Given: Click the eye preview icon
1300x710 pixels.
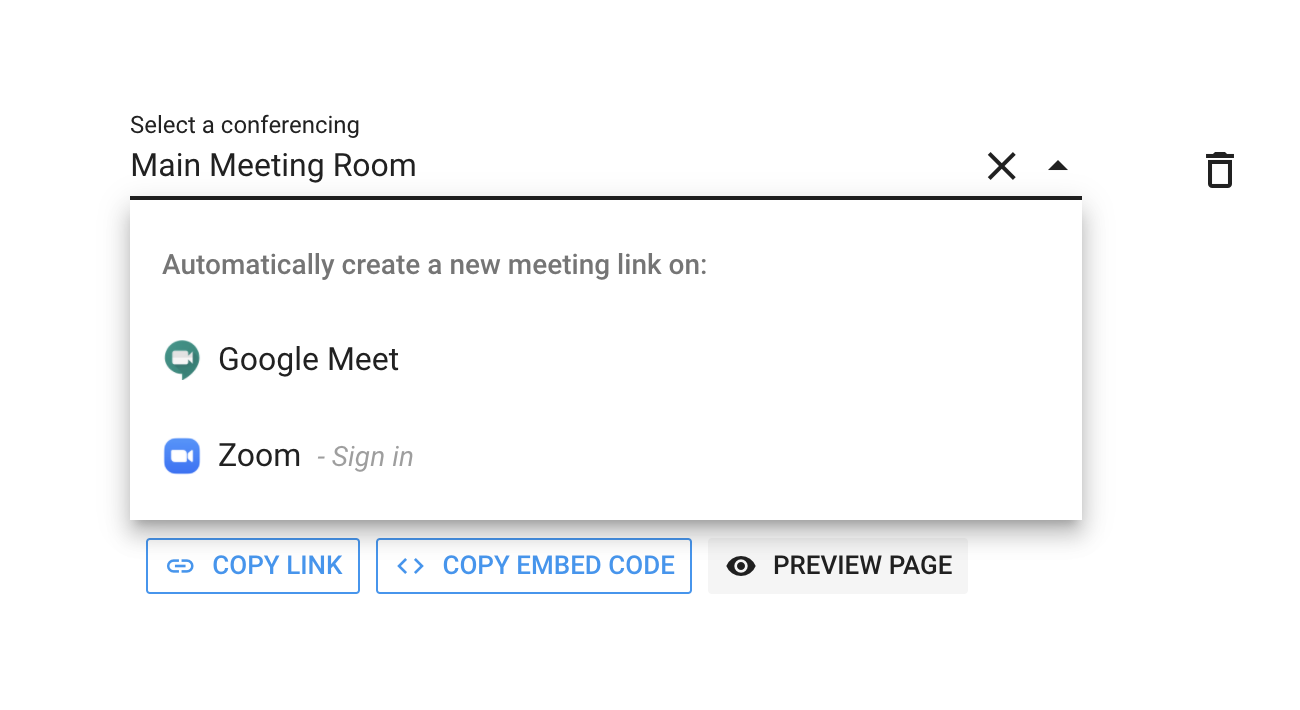Looking at the screenshot, I should tap(741, 566).
